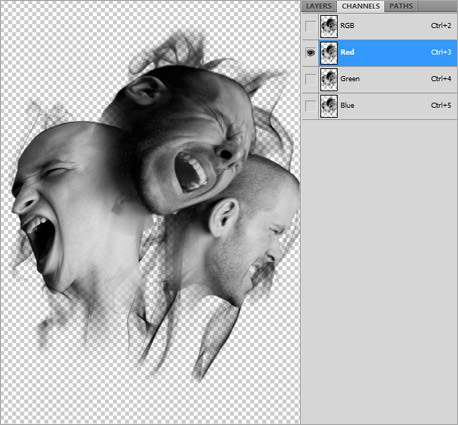The image size is (458, 425).
Task: Click the ear of the top head
Action: point(145,91)
